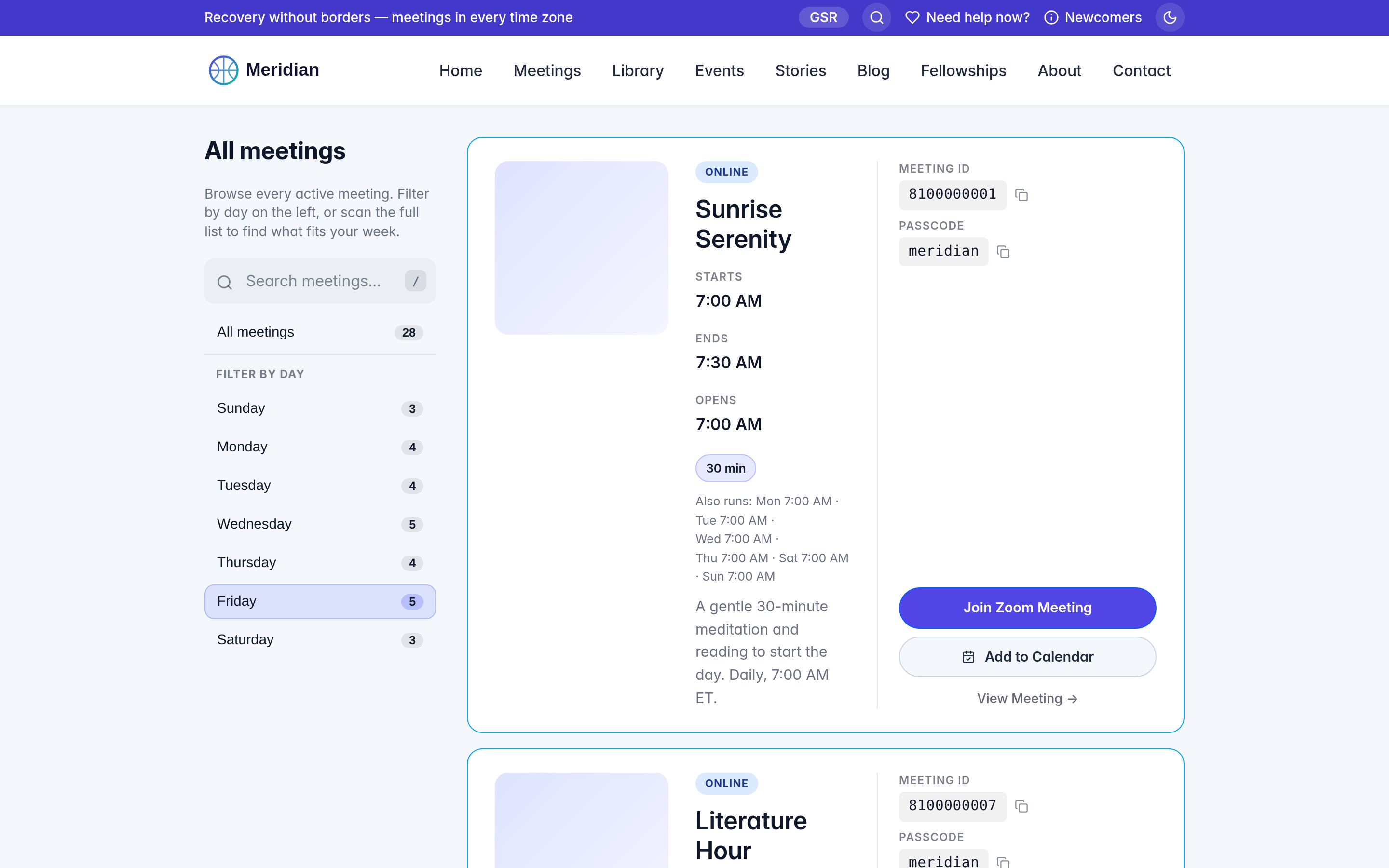The image size is (1389, 868).
Task: Filter meetings by Tuesday
Action: [320, 485]
